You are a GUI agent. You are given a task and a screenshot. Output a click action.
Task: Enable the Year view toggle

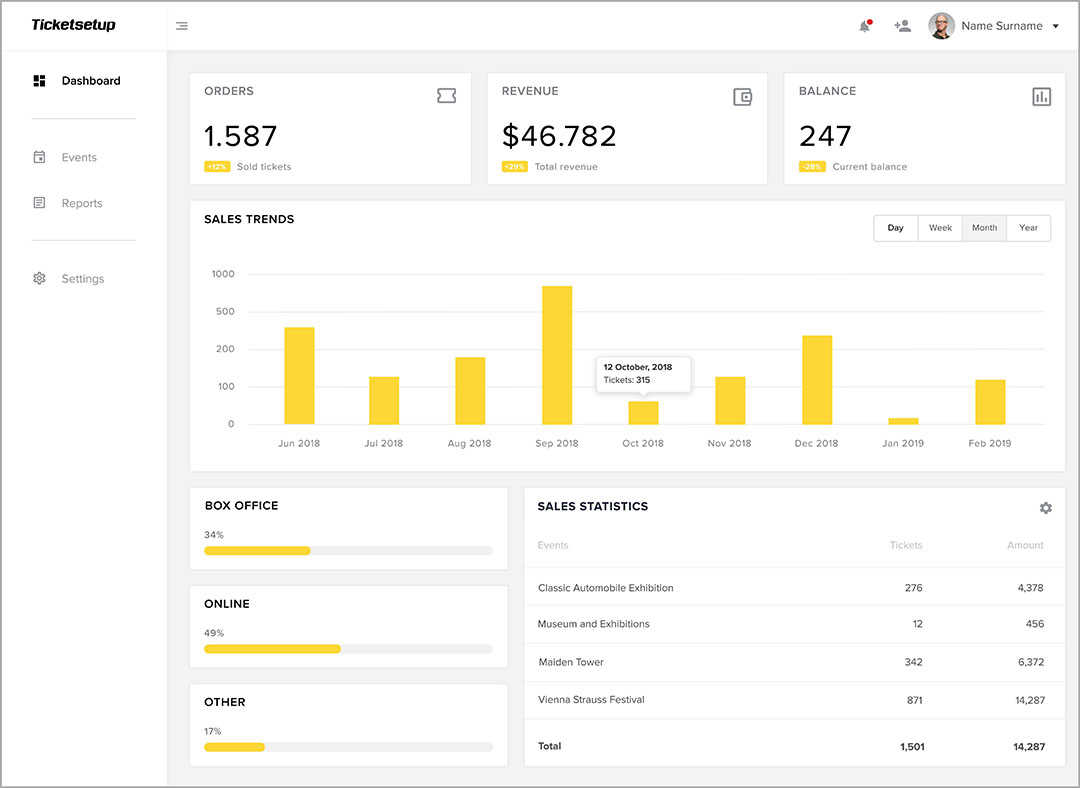pos(1028,228)
